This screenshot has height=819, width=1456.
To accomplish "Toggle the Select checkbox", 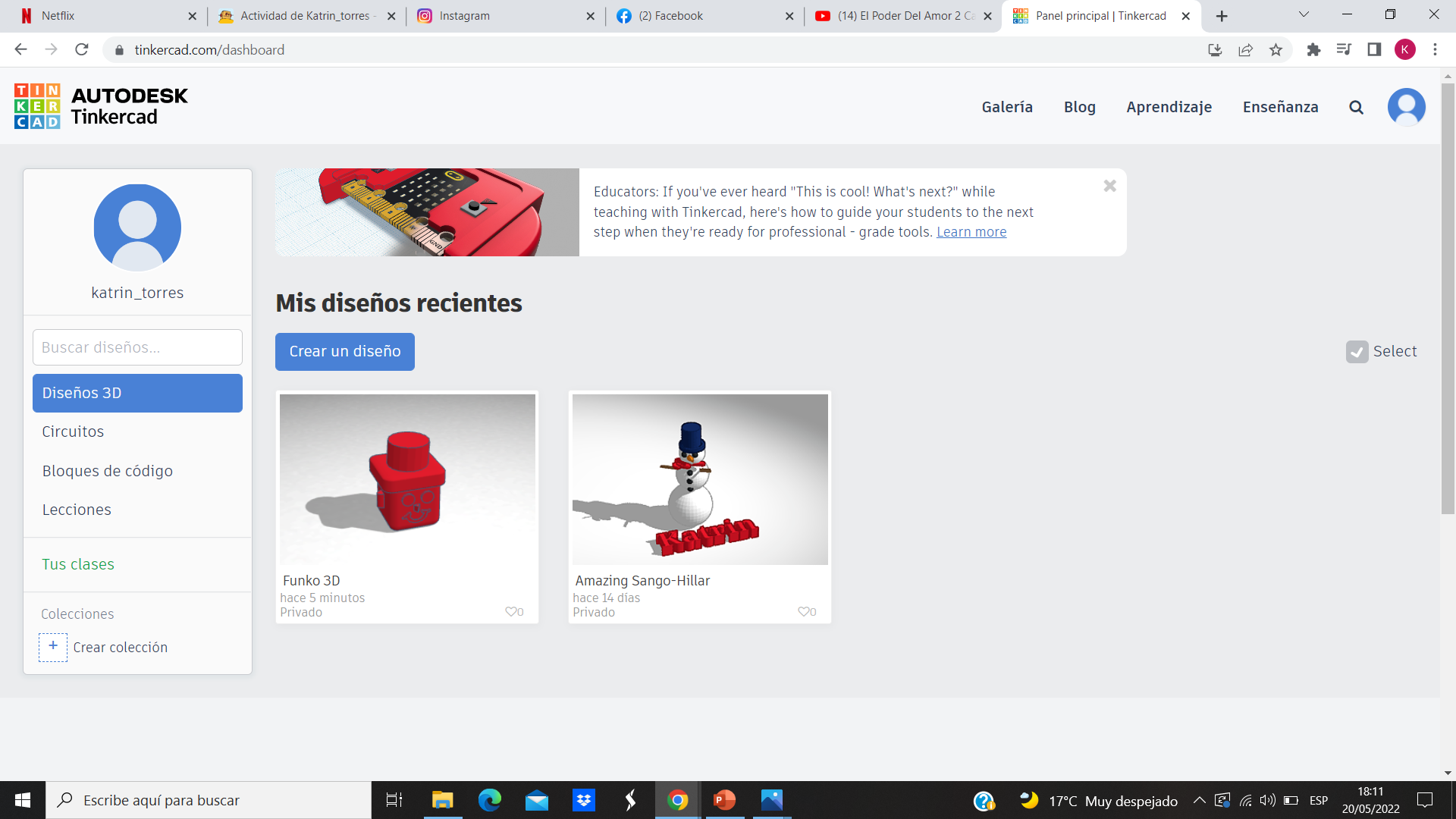I will point(1357,352).
